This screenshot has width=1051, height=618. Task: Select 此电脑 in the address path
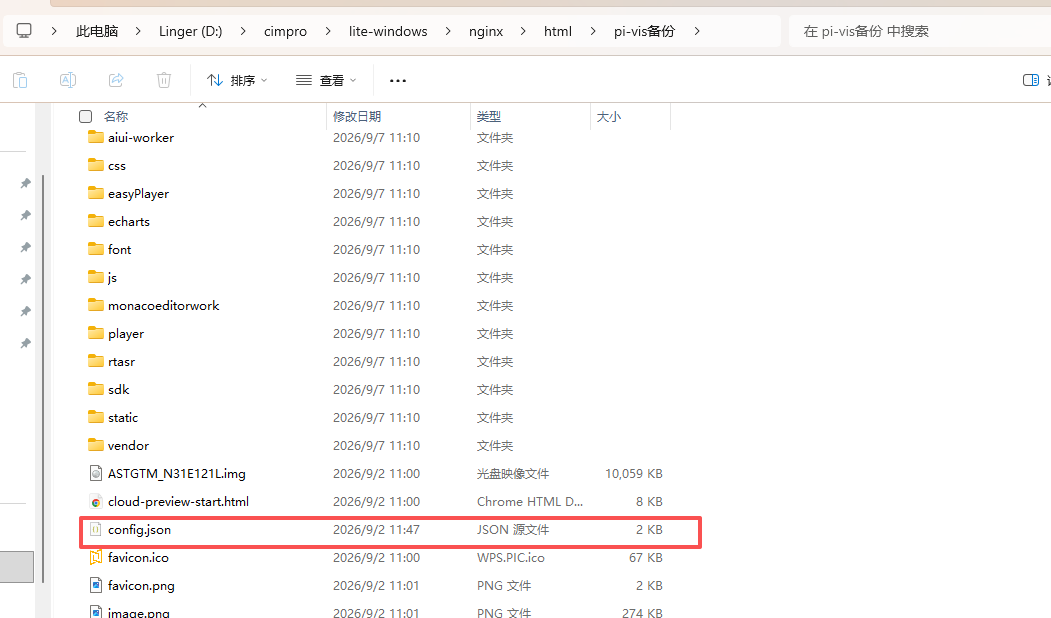click(x=97, y=32)
